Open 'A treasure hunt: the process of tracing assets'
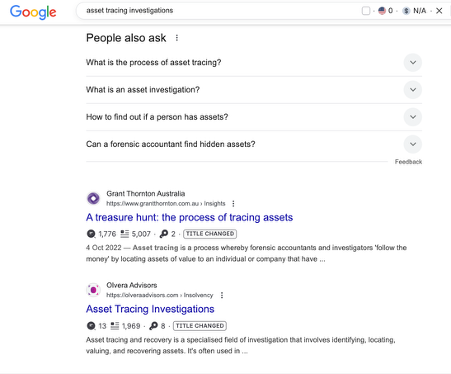Screen dimensions: 451x374 point(189,217)
